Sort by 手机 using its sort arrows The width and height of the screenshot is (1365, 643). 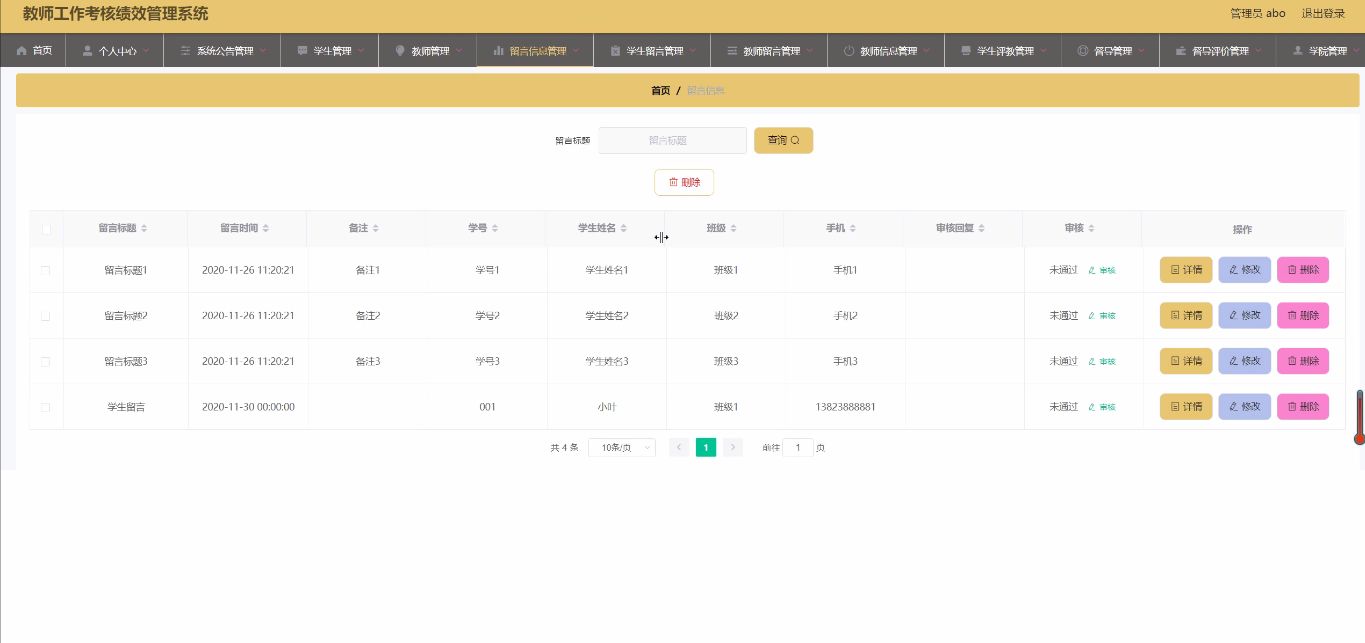(852, 229)
